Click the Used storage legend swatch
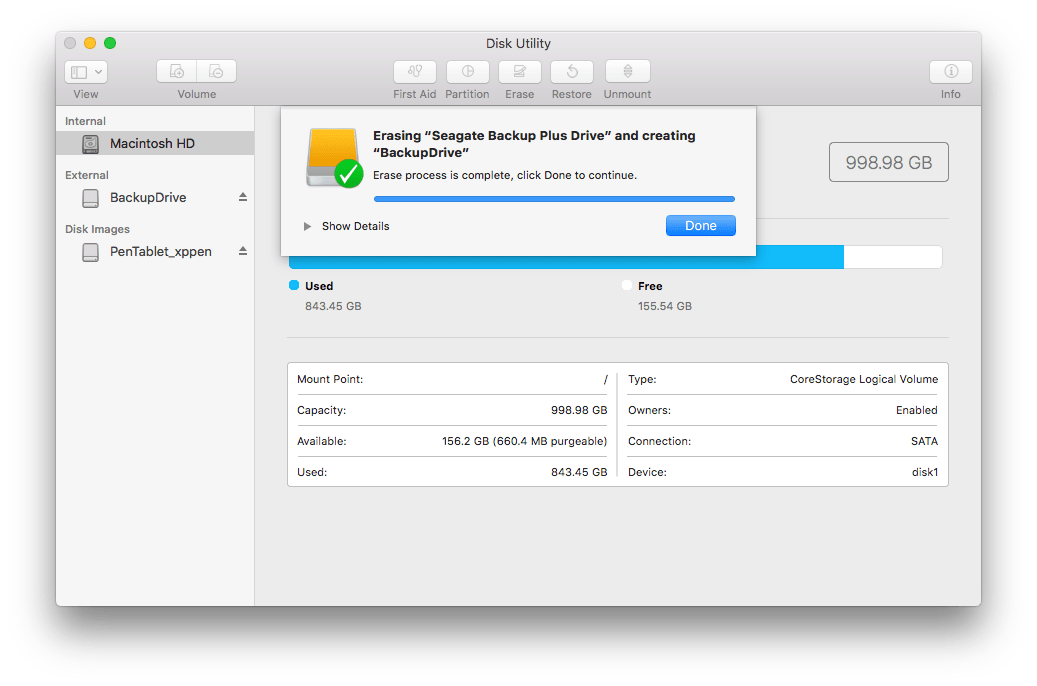This screenshot has height=686, width=1037. (x=292, y=286)
